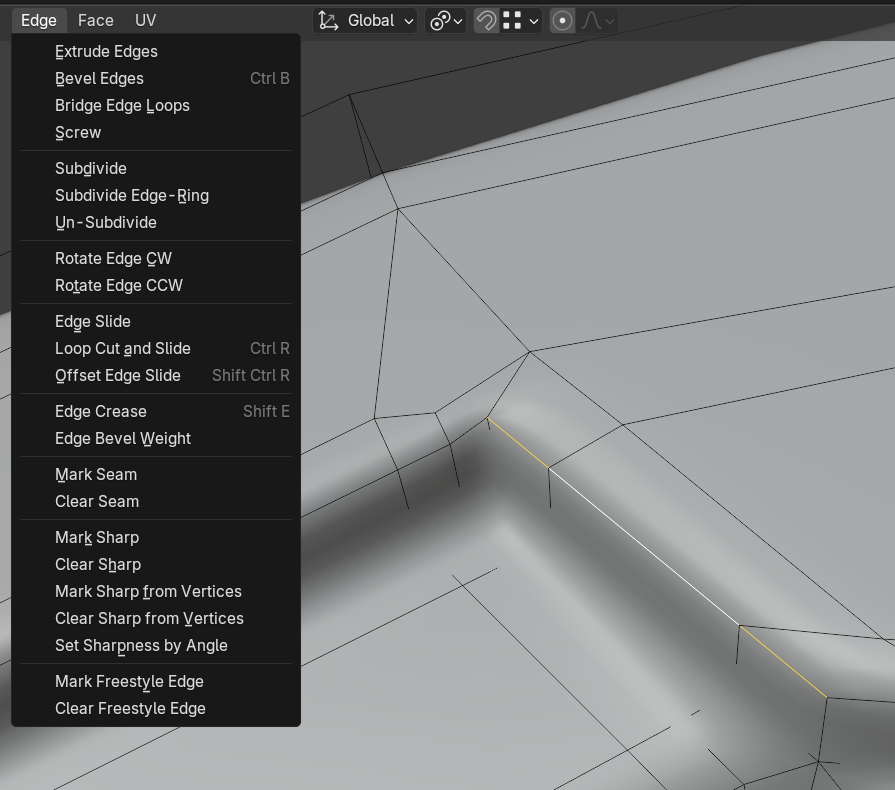Click the proportional falloff curve icon
The height and width of the screenshot is (790, 895).
(x=591, y=21)
